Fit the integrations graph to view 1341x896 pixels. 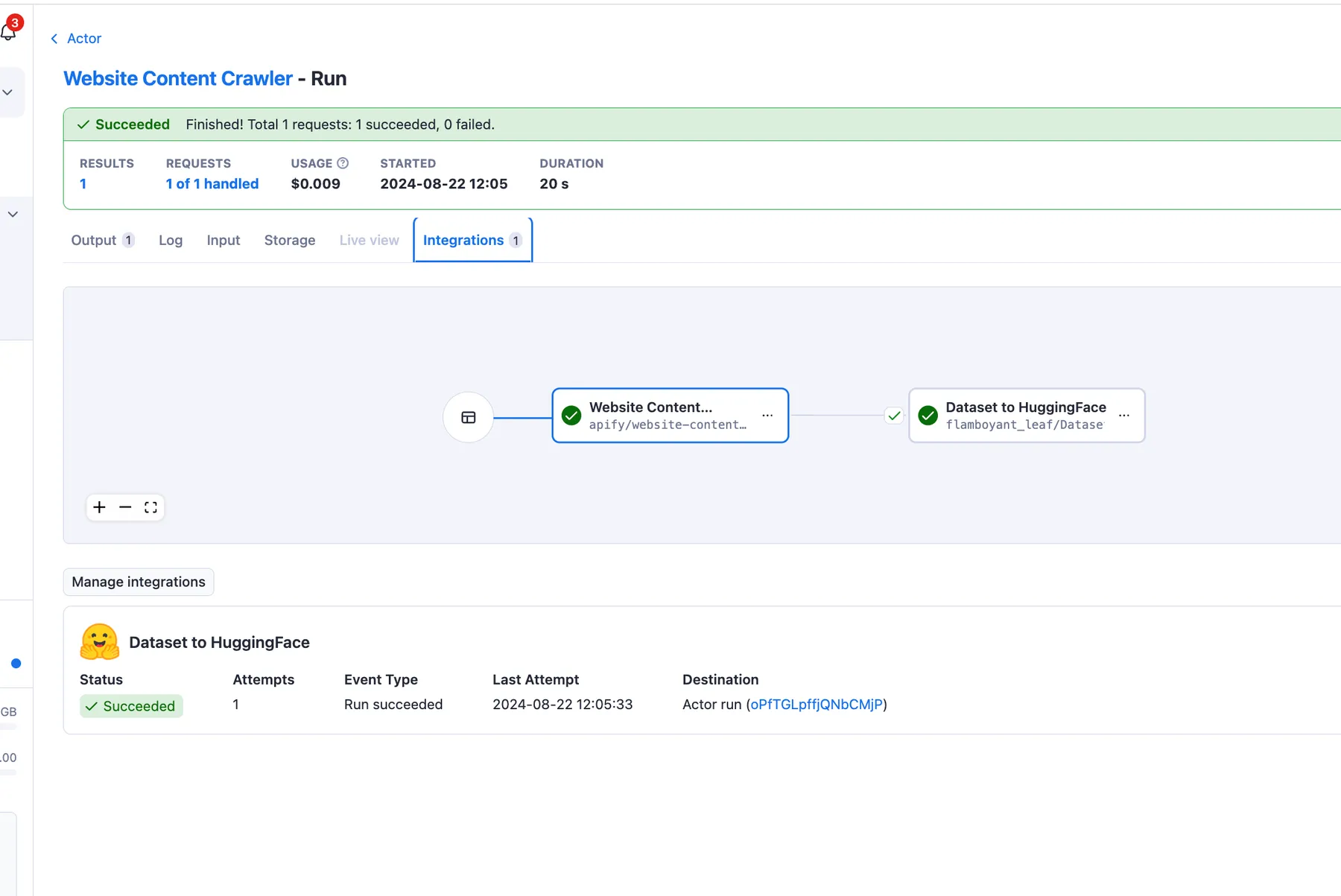[x=150, y=507]
